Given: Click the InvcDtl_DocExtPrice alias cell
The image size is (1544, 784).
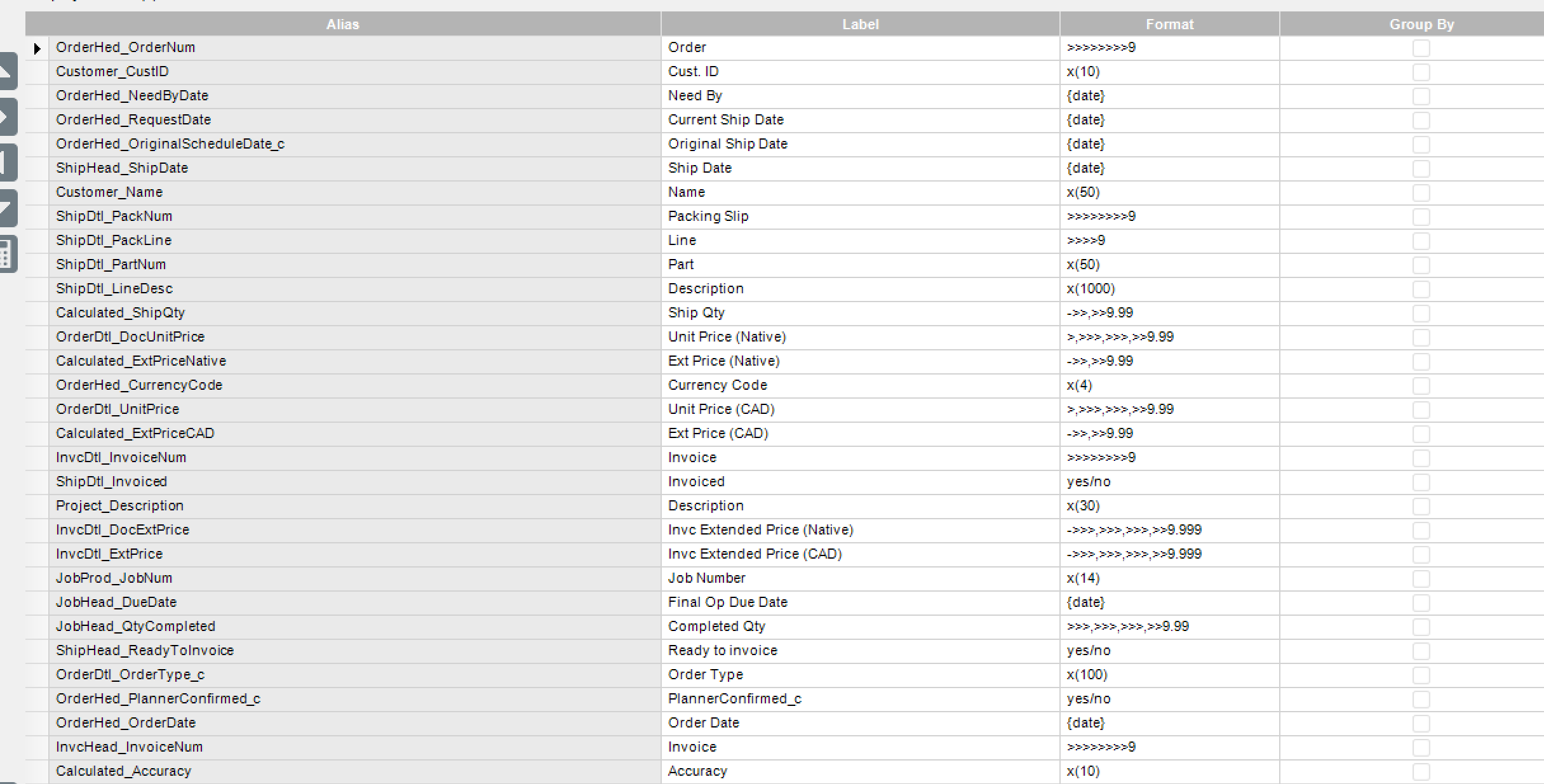Looking at the screenshot, I should (355, 530).
